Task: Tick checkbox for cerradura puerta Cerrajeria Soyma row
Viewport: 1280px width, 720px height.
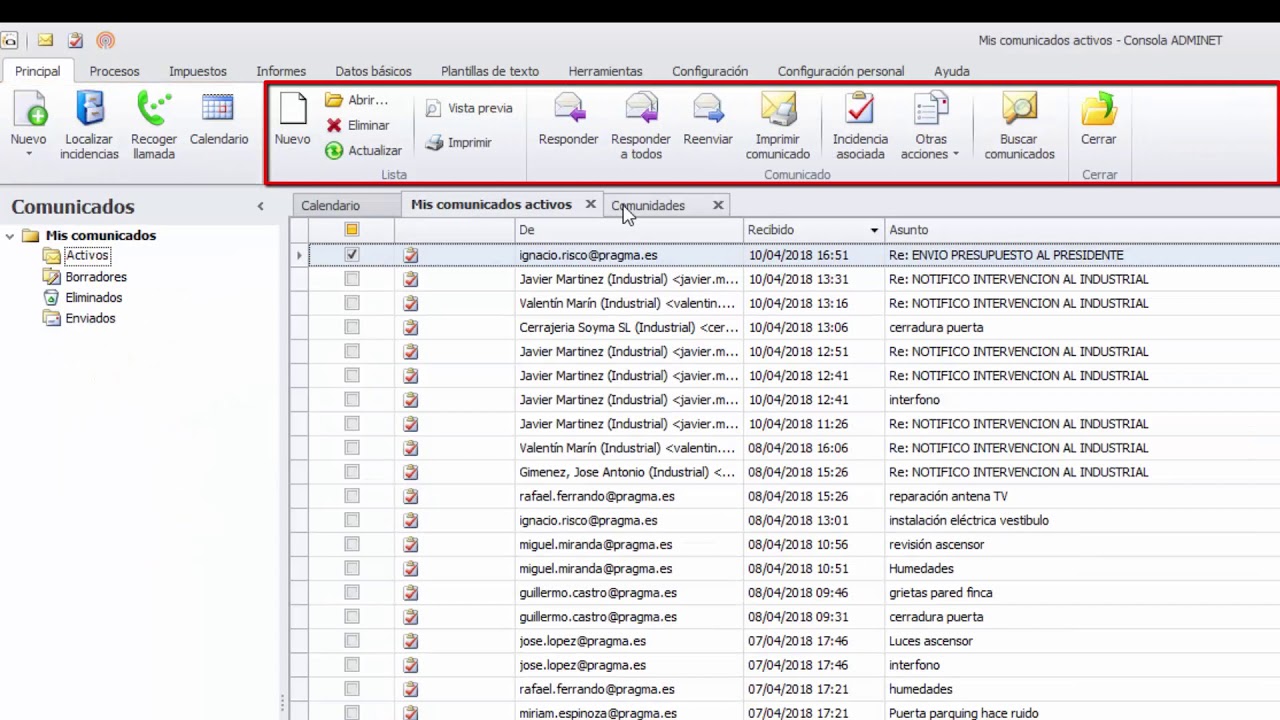Action: tap(351, 327)
